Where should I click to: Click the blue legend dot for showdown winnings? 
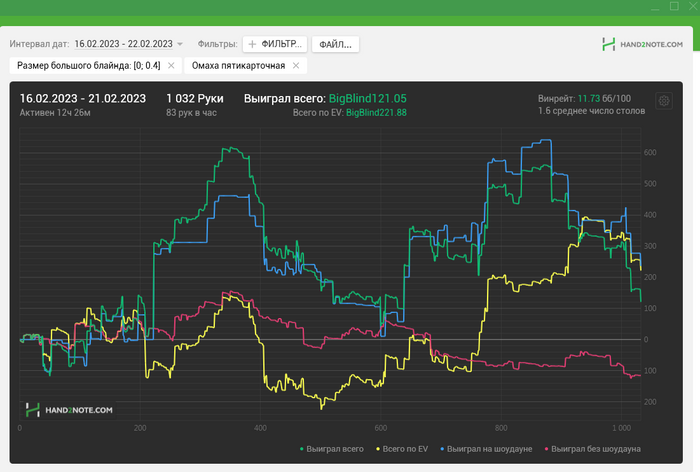[x=442, y=449]
